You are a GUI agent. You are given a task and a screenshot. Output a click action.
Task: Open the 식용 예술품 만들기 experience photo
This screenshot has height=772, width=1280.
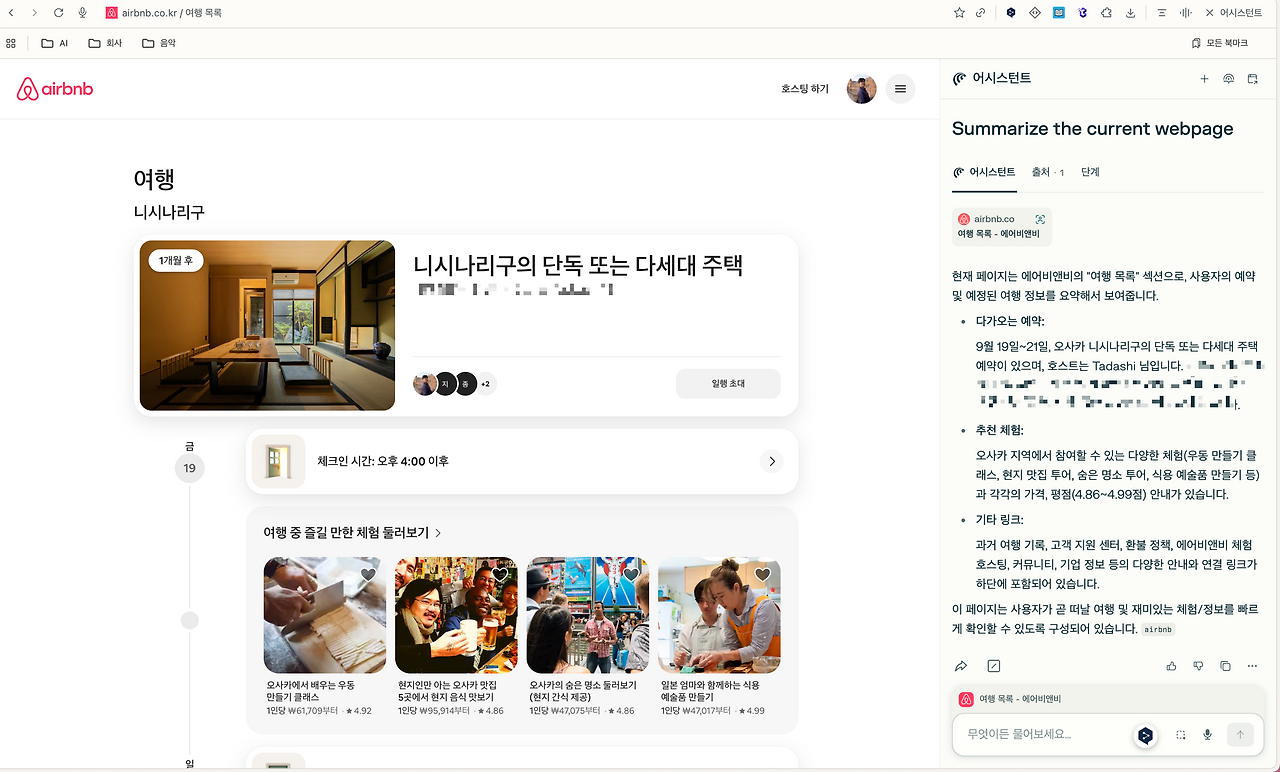(x=719, y=615)
